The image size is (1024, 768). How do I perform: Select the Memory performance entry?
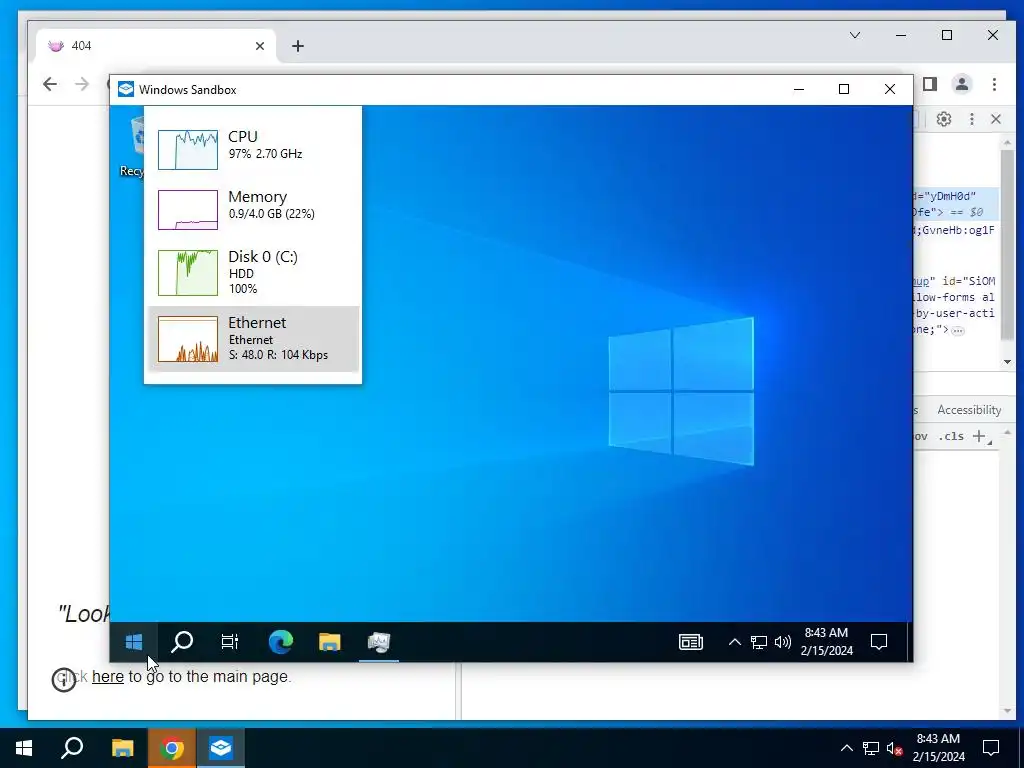tap(253, 210)
